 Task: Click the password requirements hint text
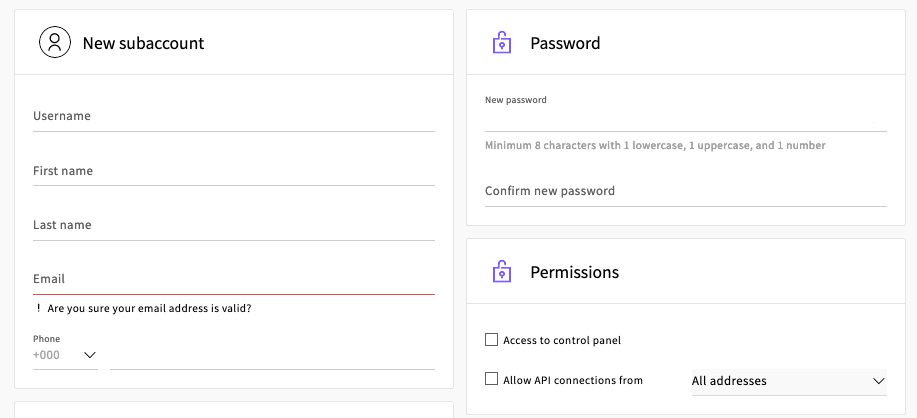pos(655,146)
